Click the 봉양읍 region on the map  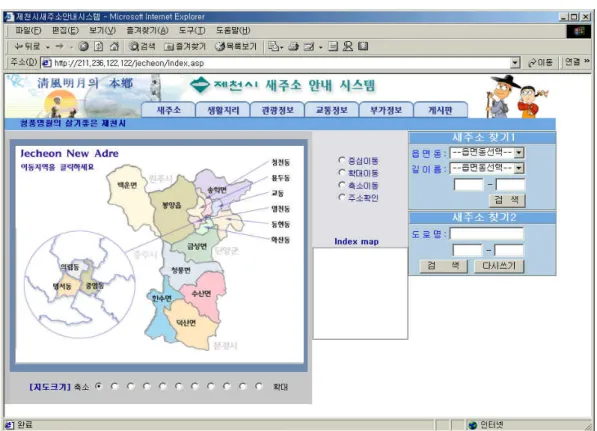(172, 208)
